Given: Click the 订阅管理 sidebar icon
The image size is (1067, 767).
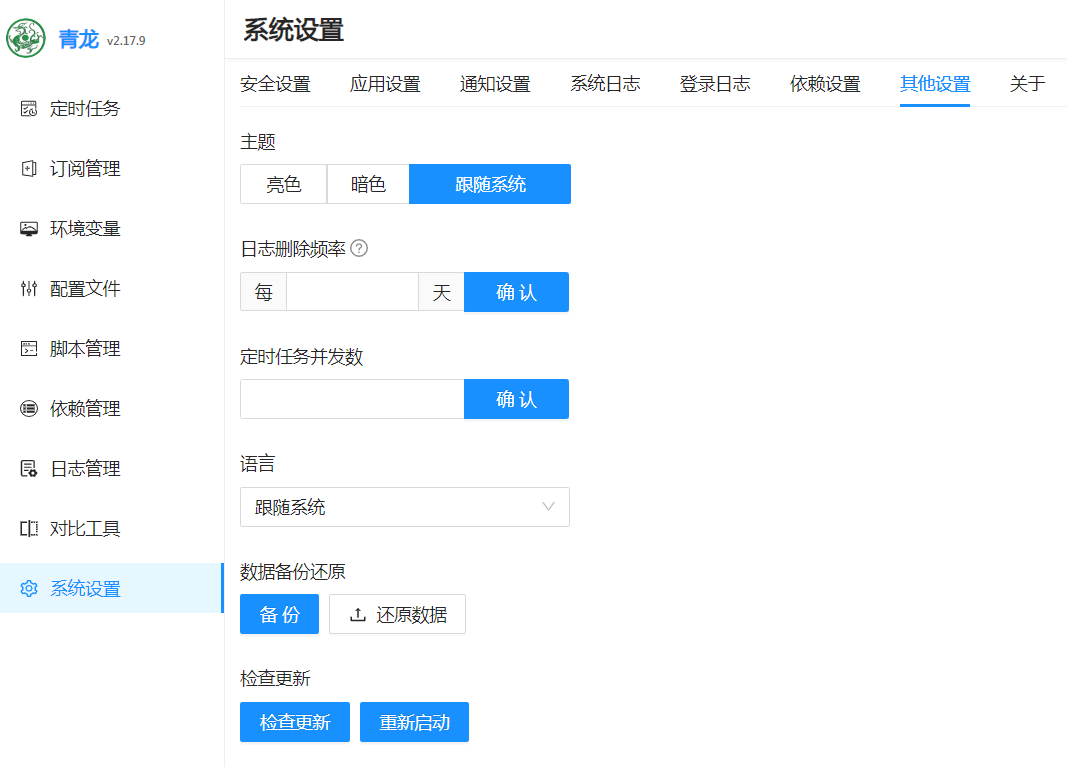Looking at the screenshot, I should [x=29, y=169].
